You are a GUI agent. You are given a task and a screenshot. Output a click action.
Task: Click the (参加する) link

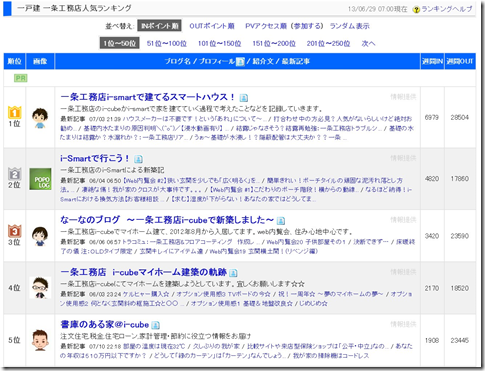pyautogui.click(x=306, y=26)
